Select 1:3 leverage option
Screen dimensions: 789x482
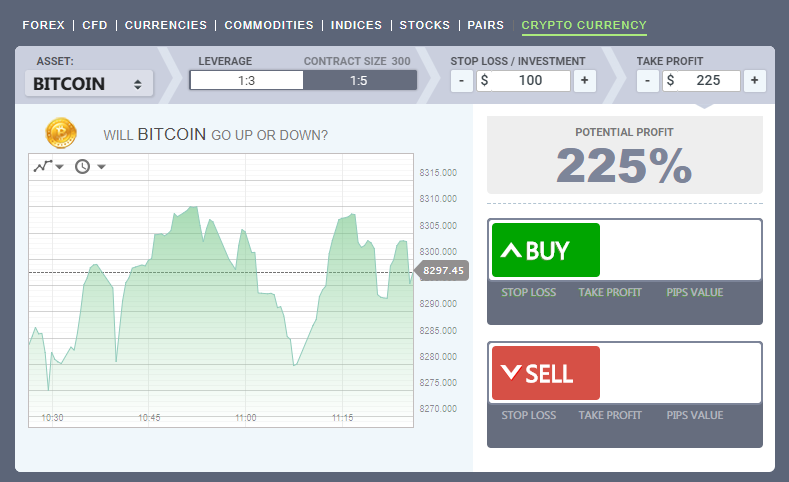pyautogui.click(x=247, y=81)
